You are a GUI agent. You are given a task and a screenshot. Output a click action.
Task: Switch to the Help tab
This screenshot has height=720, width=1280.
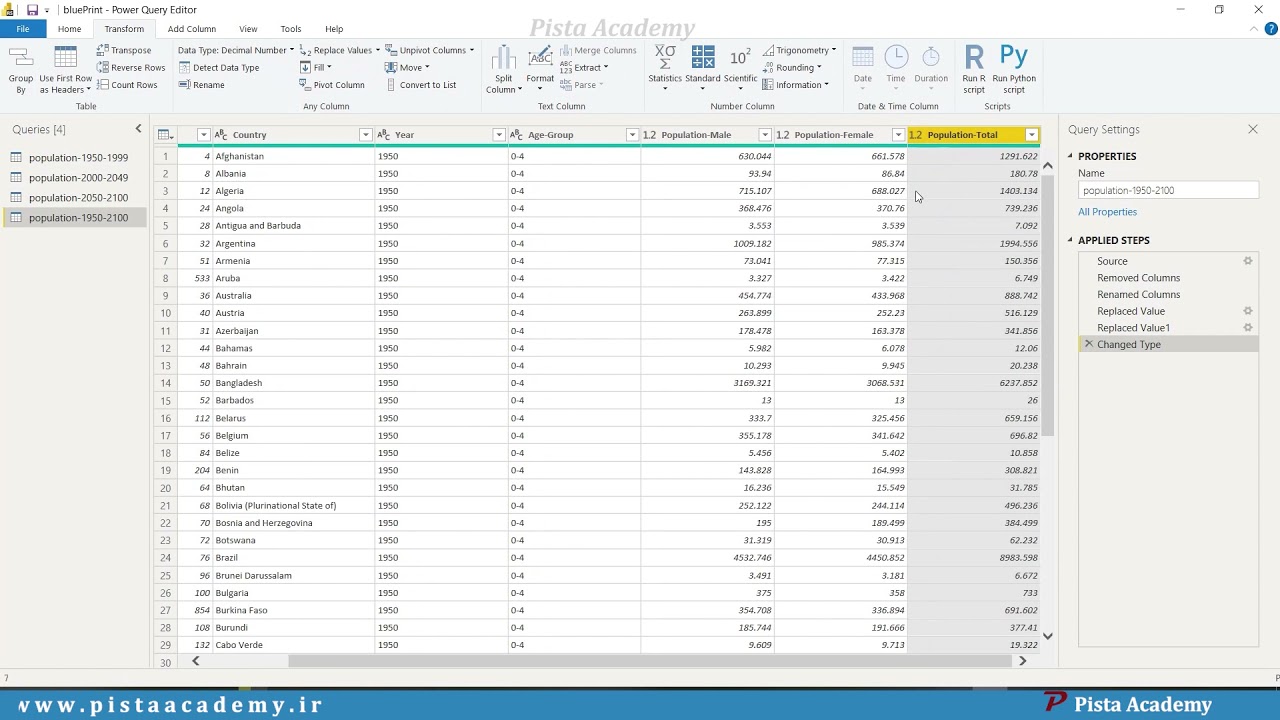click(334, 29)
